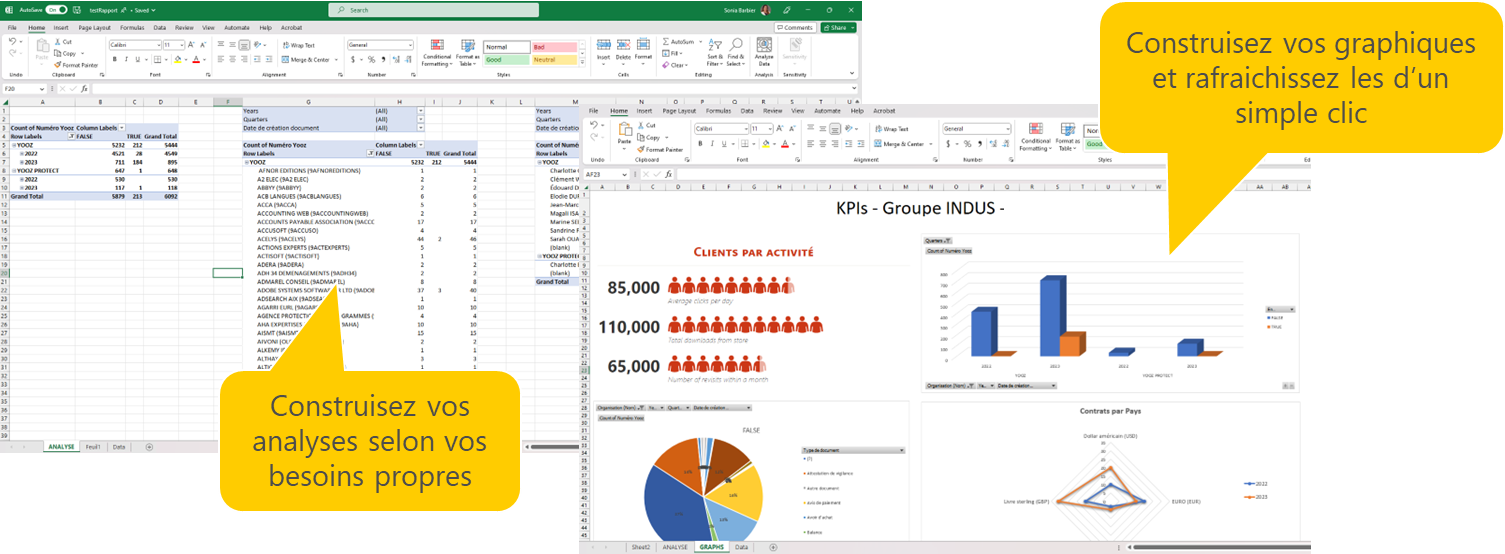Select the GRAPHS sheet tab

point(712,547)
